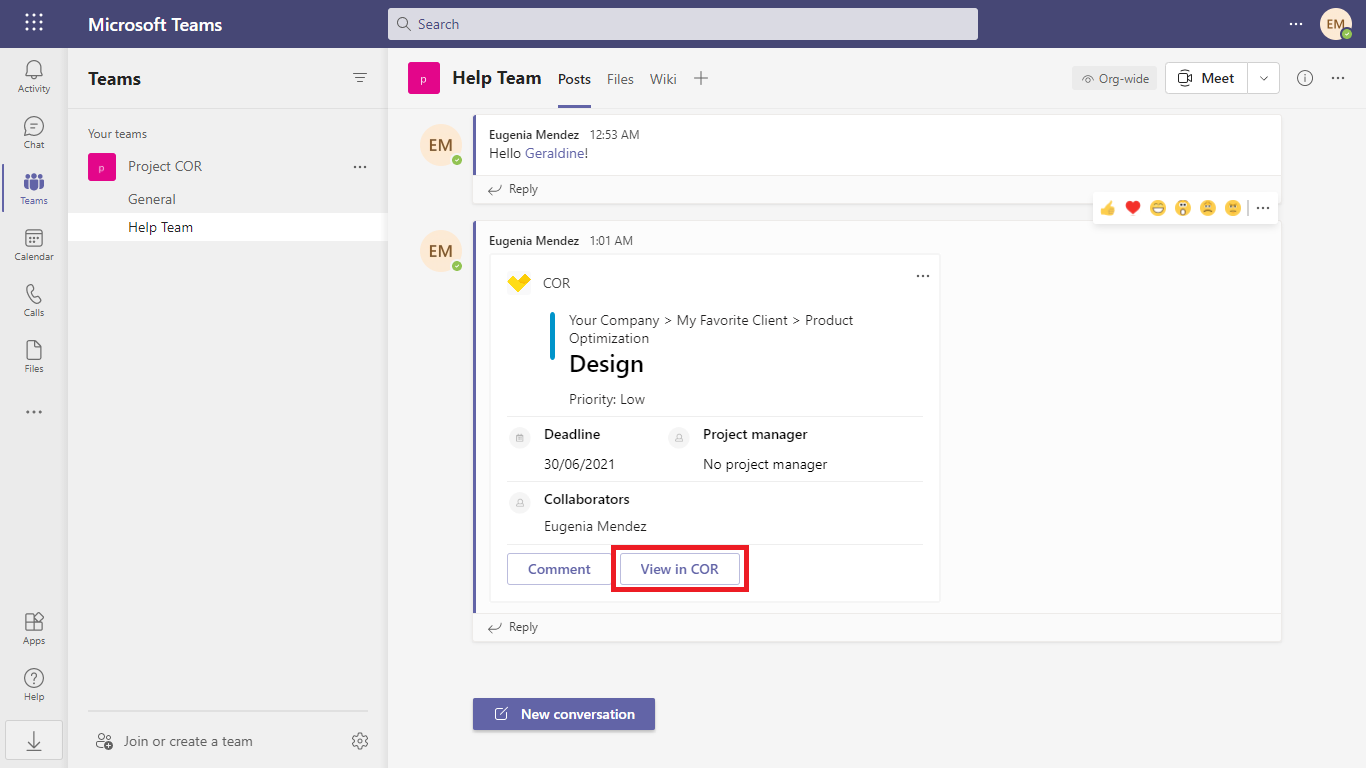Screen dimensions: 1366x768
Task: Select the Help Team channel
Action: [x=228, y=227]
